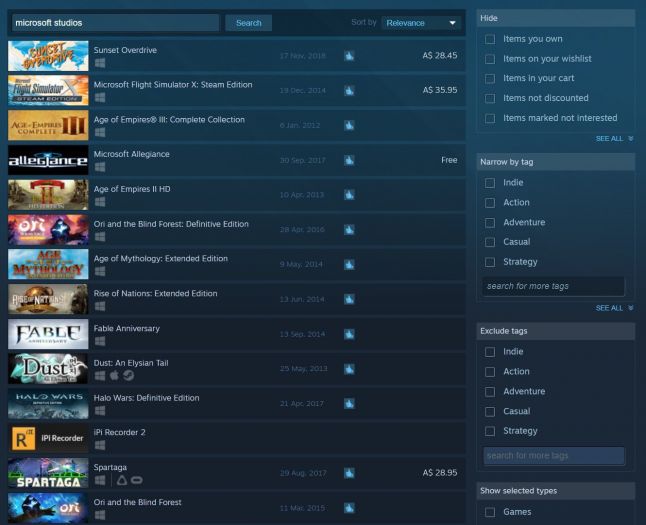The width and height of the screenshot is (646, 525).
Task: Check the 'Items on your wishlist' box
Action: (490, 59)
